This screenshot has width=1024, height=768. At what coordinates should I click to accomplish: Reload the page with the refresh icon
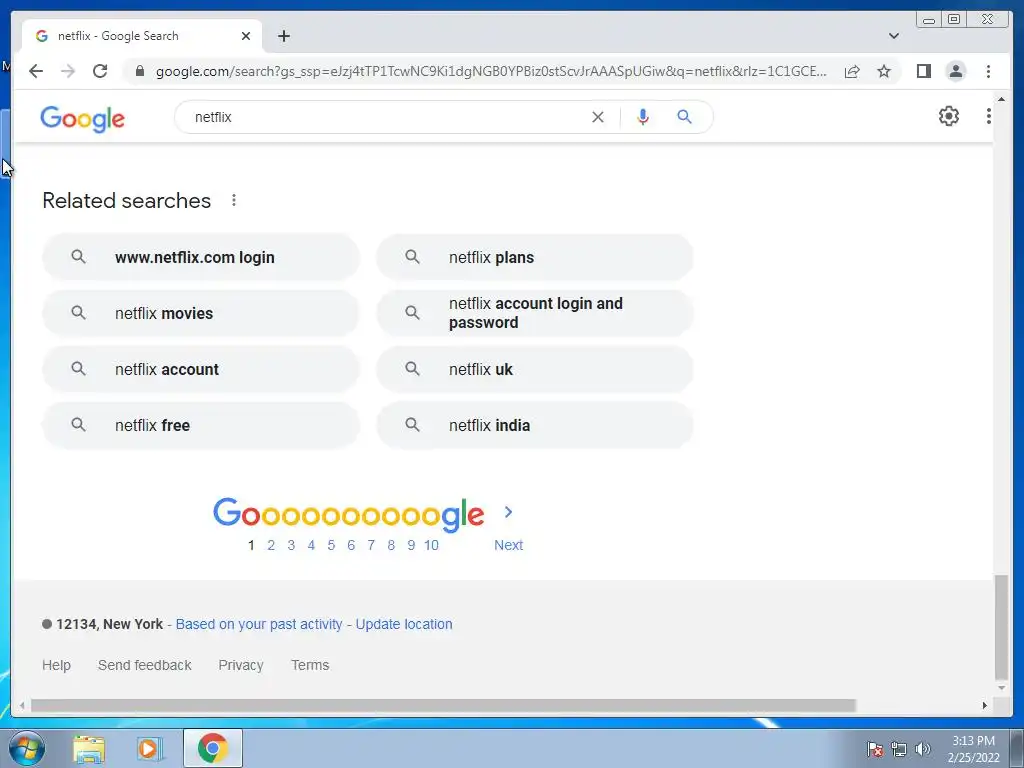[100, 71]
